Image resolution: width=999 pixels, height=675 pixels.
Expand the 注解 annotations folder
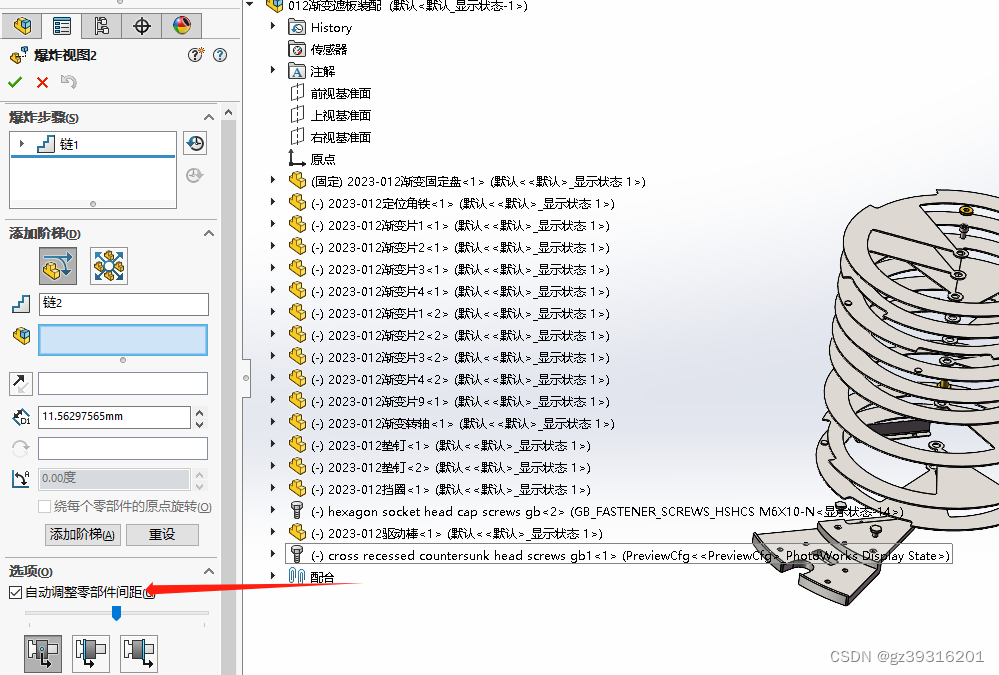[x=273, y=70]
